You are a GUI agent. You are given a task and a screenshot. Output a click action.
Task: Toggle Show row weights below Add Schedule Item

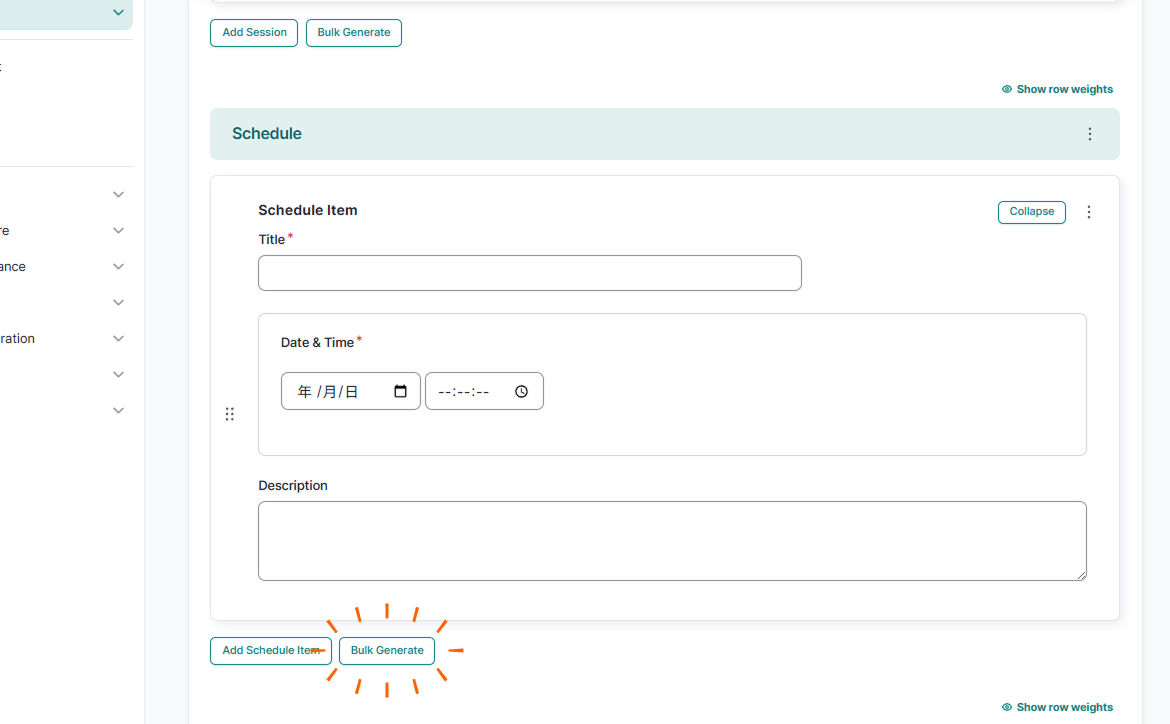[1057, 707]
